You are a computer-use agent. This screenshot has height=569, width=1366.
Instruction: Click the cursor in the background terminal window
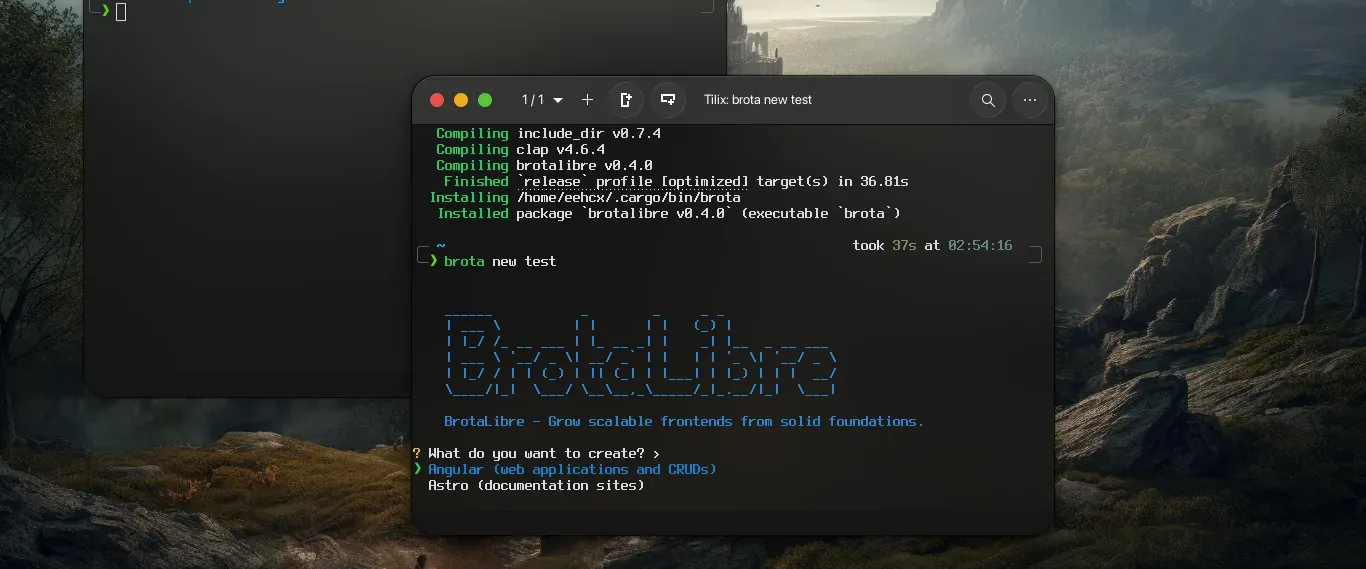121,11
